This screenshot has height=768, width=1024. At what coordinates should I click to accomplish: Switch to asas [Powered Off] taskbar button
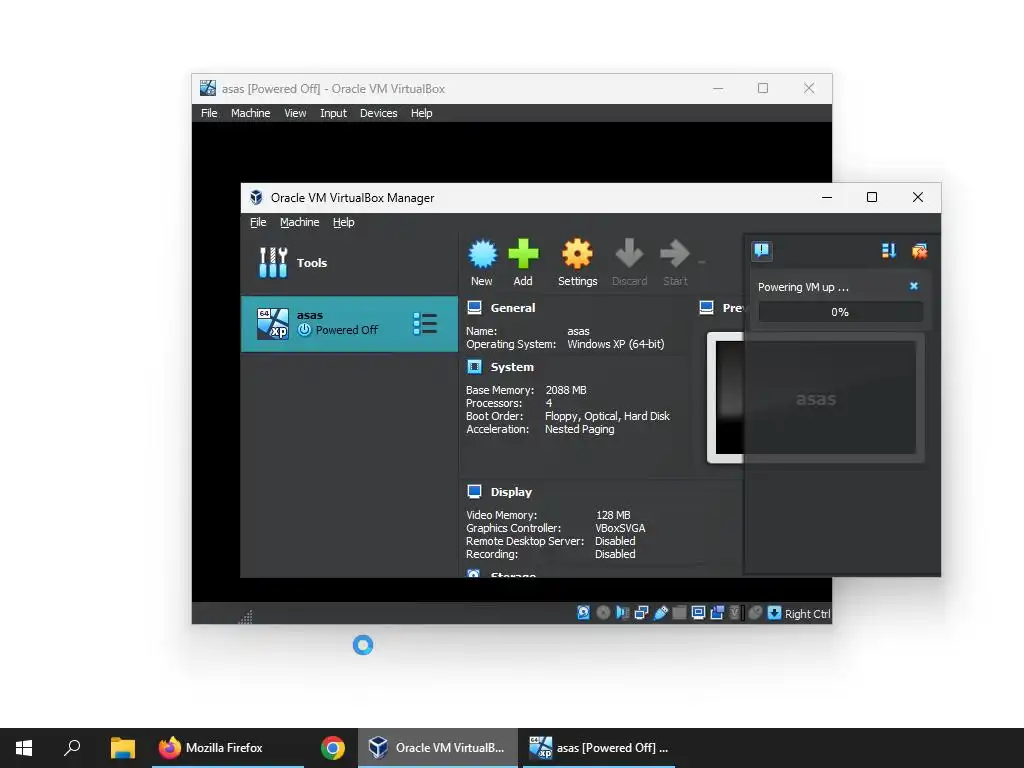599,748
